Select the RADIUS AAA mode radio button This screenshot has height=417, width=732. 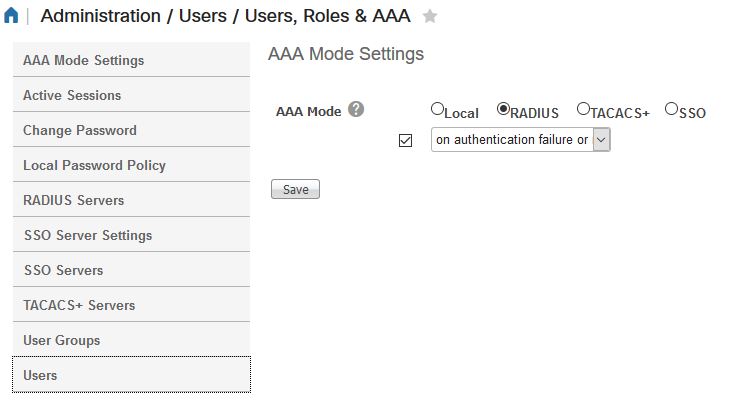coord(503,109)
